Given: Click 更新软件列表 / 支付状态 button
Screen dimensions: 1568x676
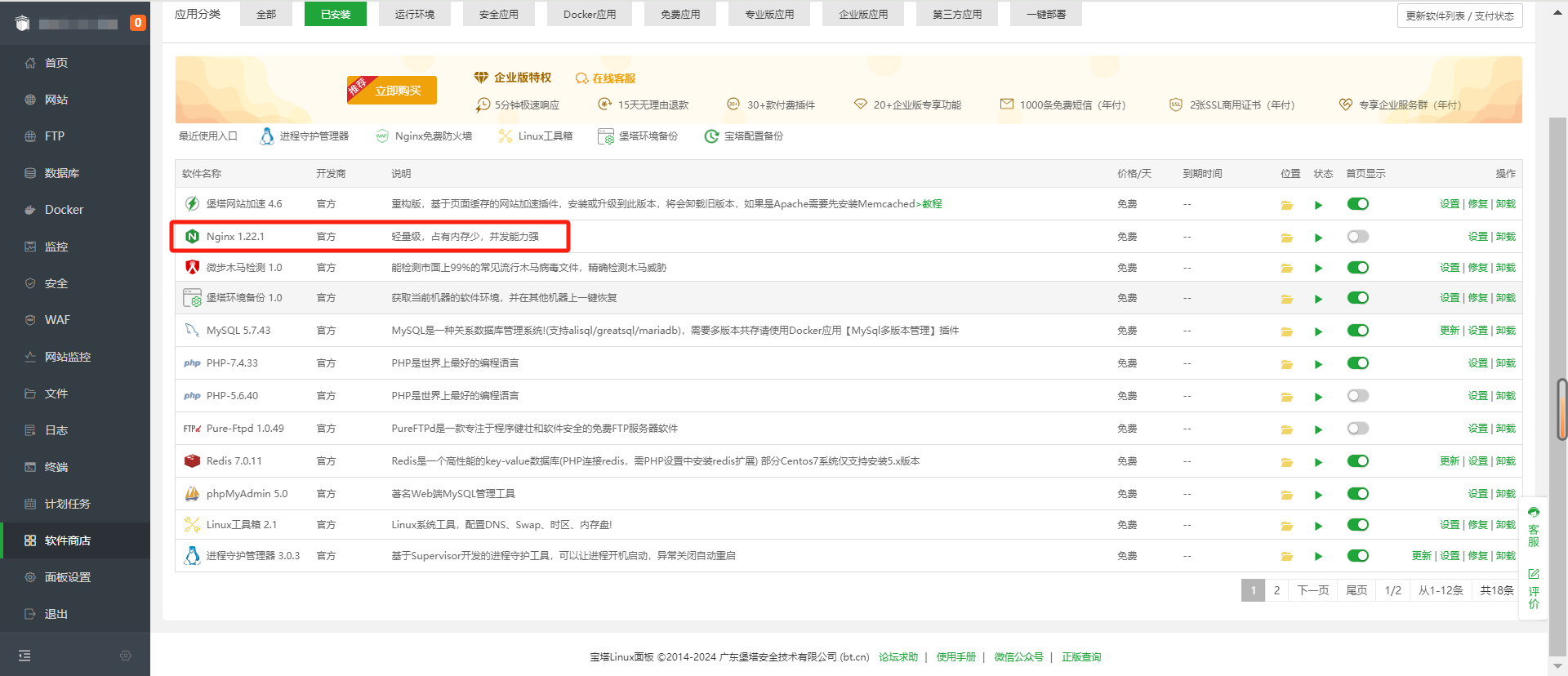Looking at the screenshot, I should click(1460, 16).
